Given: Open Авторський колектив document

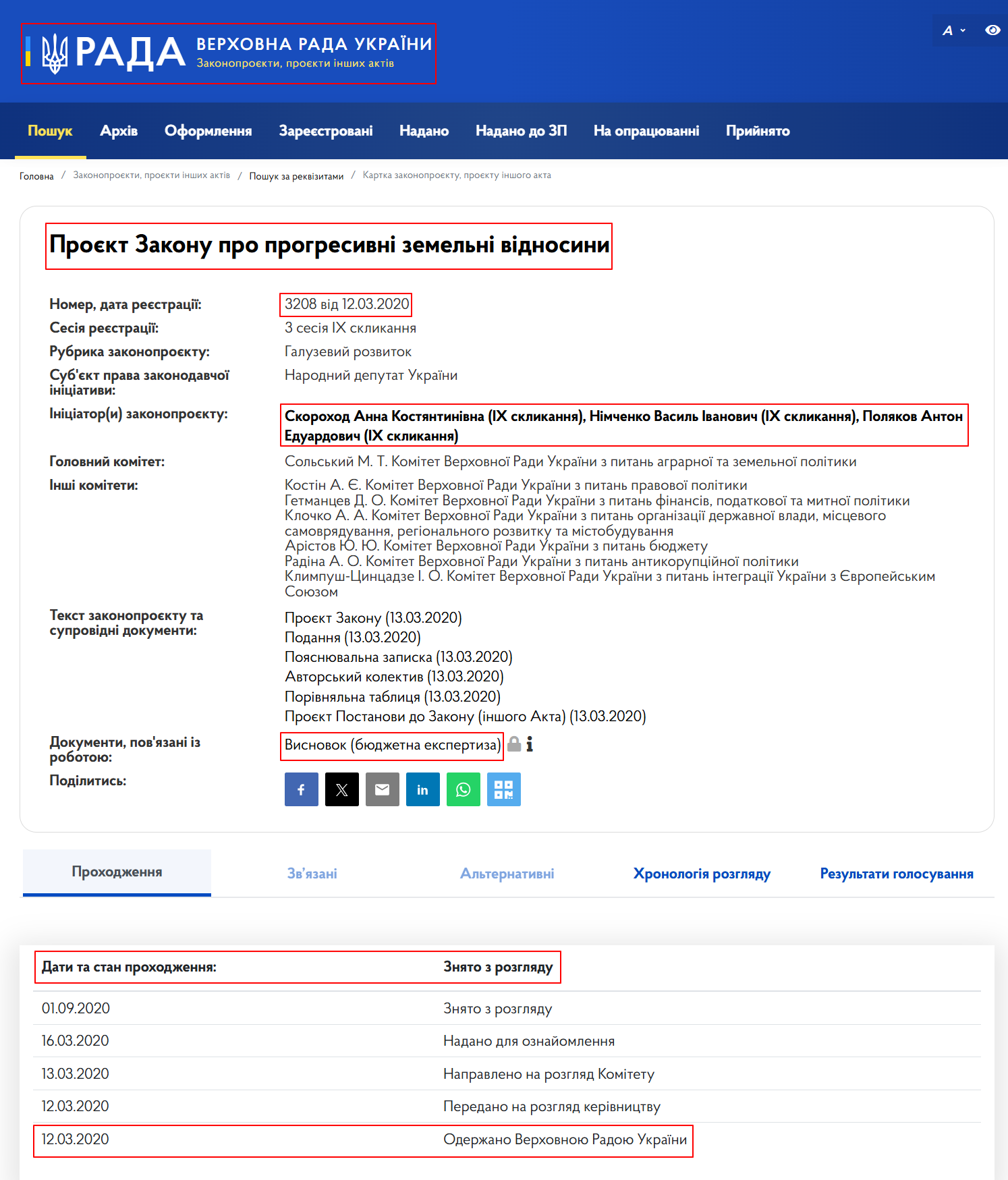Looking at the screenshot, I should (394, 677).
